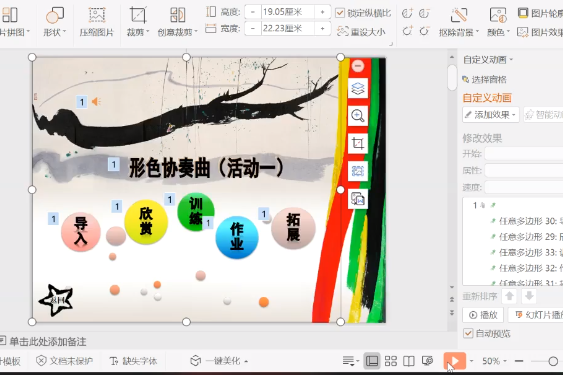The width and height of the screenshot is (563, 375).
Task: Click the 速度 speed combo box
Action: click(x=524, y=187)
